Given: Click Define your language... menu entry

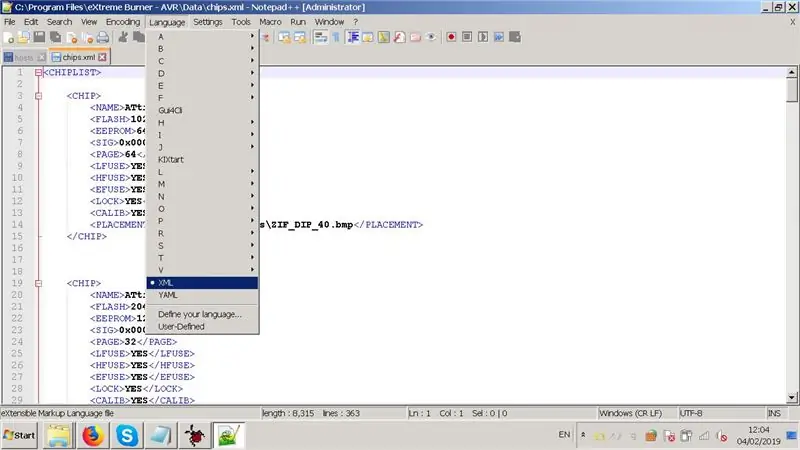Looking at the screenshot, I should (x=203, y=314).
